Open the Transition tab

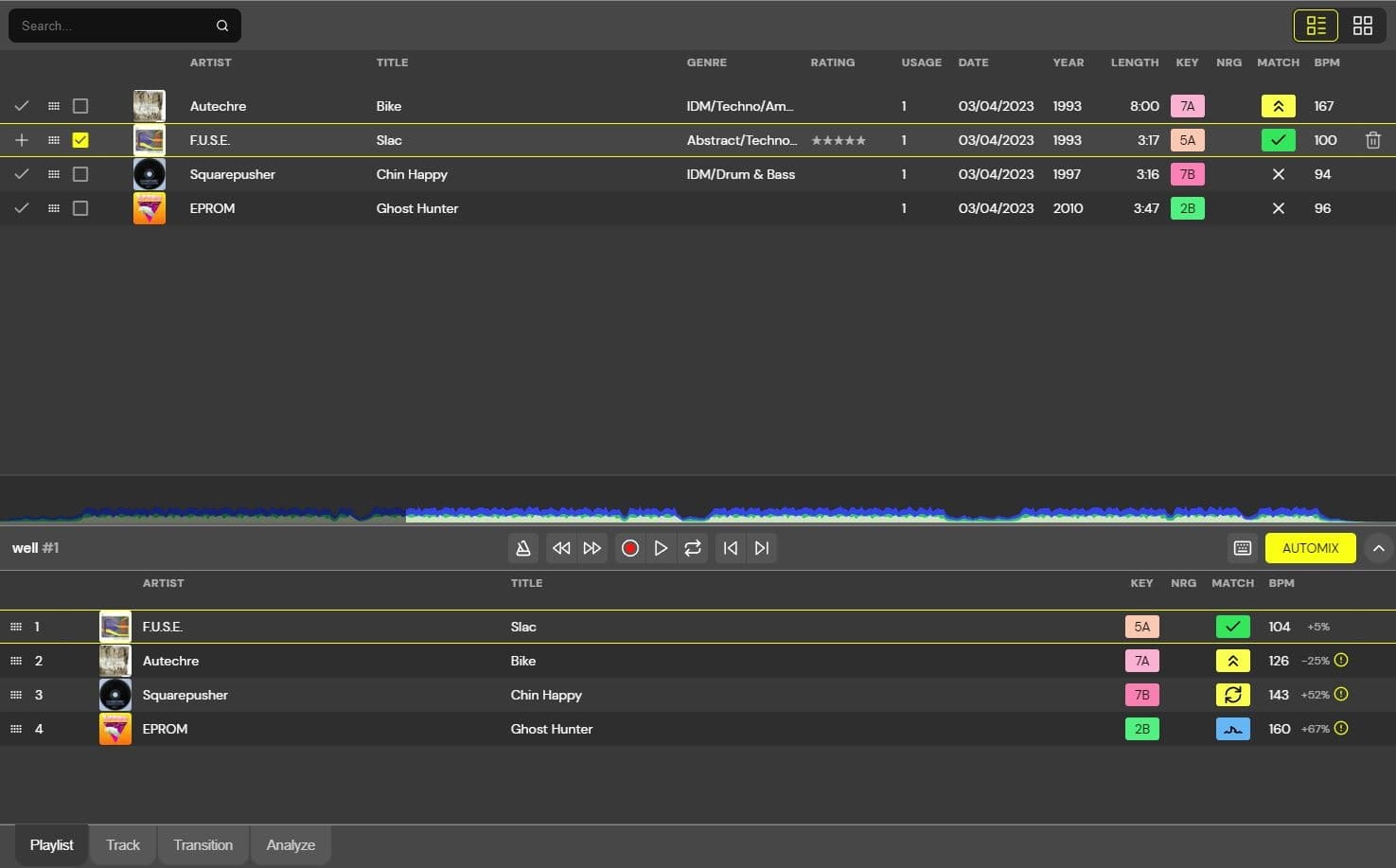(203, 845)
